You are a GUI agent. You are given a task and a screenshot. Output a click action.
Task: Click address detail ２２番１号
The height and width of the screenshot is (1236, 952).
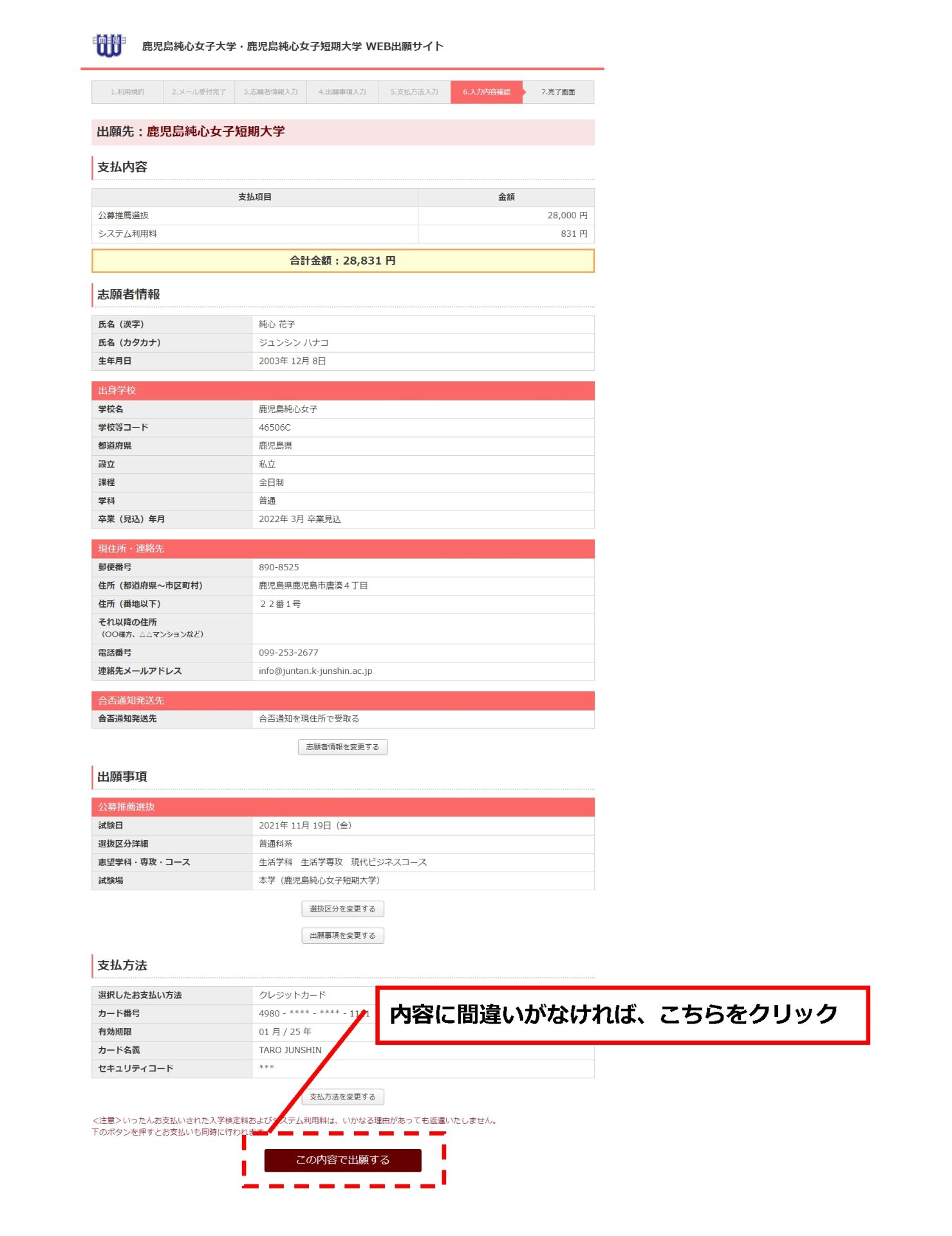(280, 604)
